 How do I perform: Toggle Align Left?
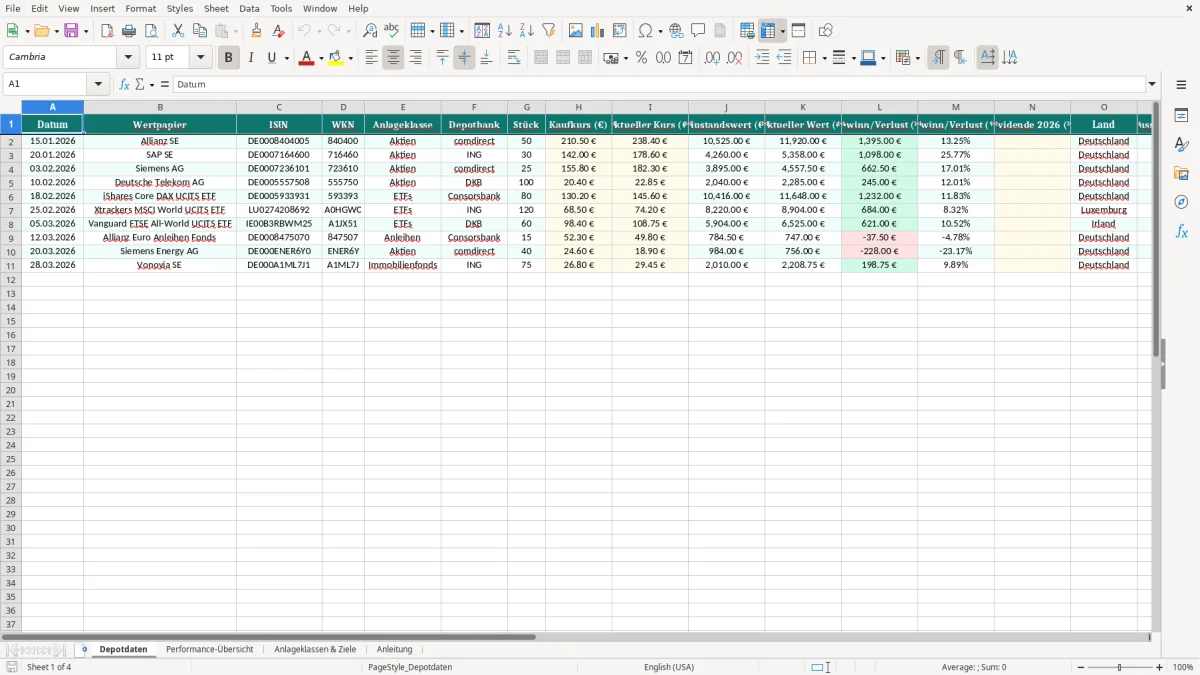pos(371,58)
